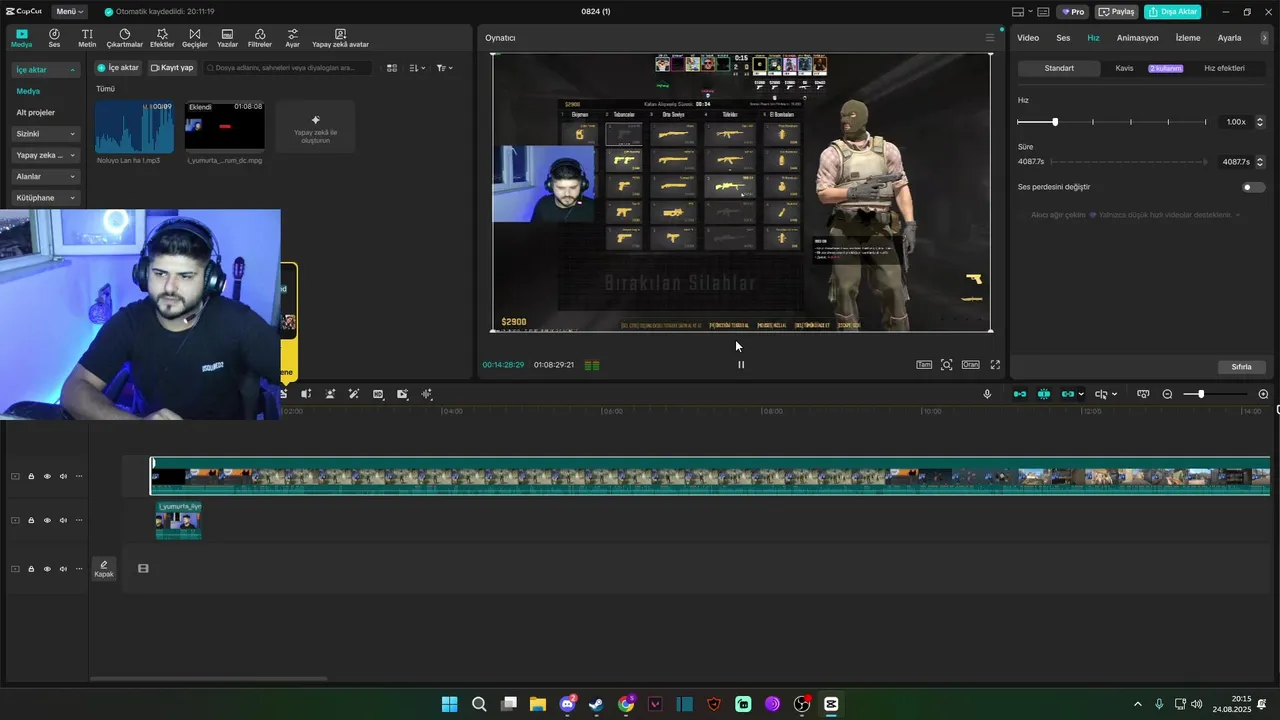This screenshot has height=720, width=1280.
Task: Click the Tam quality icon in player
Action: coord(924,365)
